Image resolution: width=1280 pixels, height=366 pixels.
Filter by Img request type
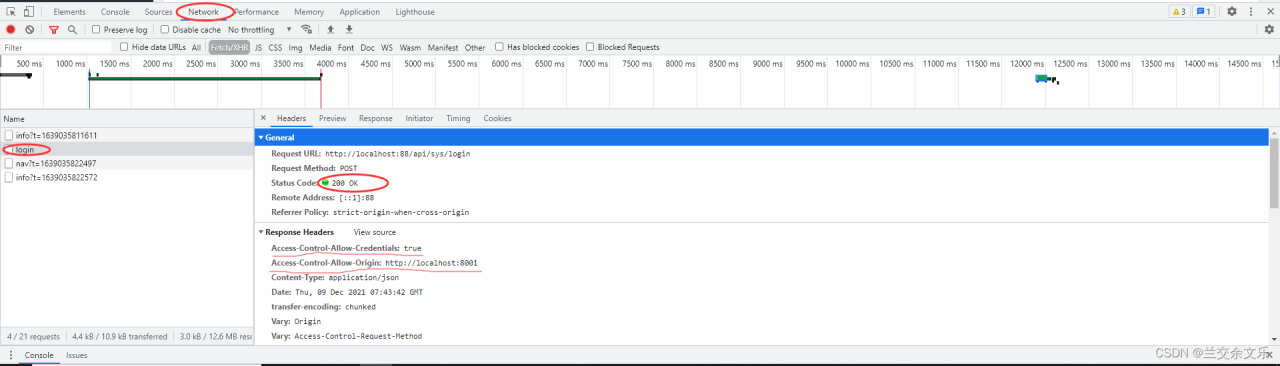pos(295,47)
